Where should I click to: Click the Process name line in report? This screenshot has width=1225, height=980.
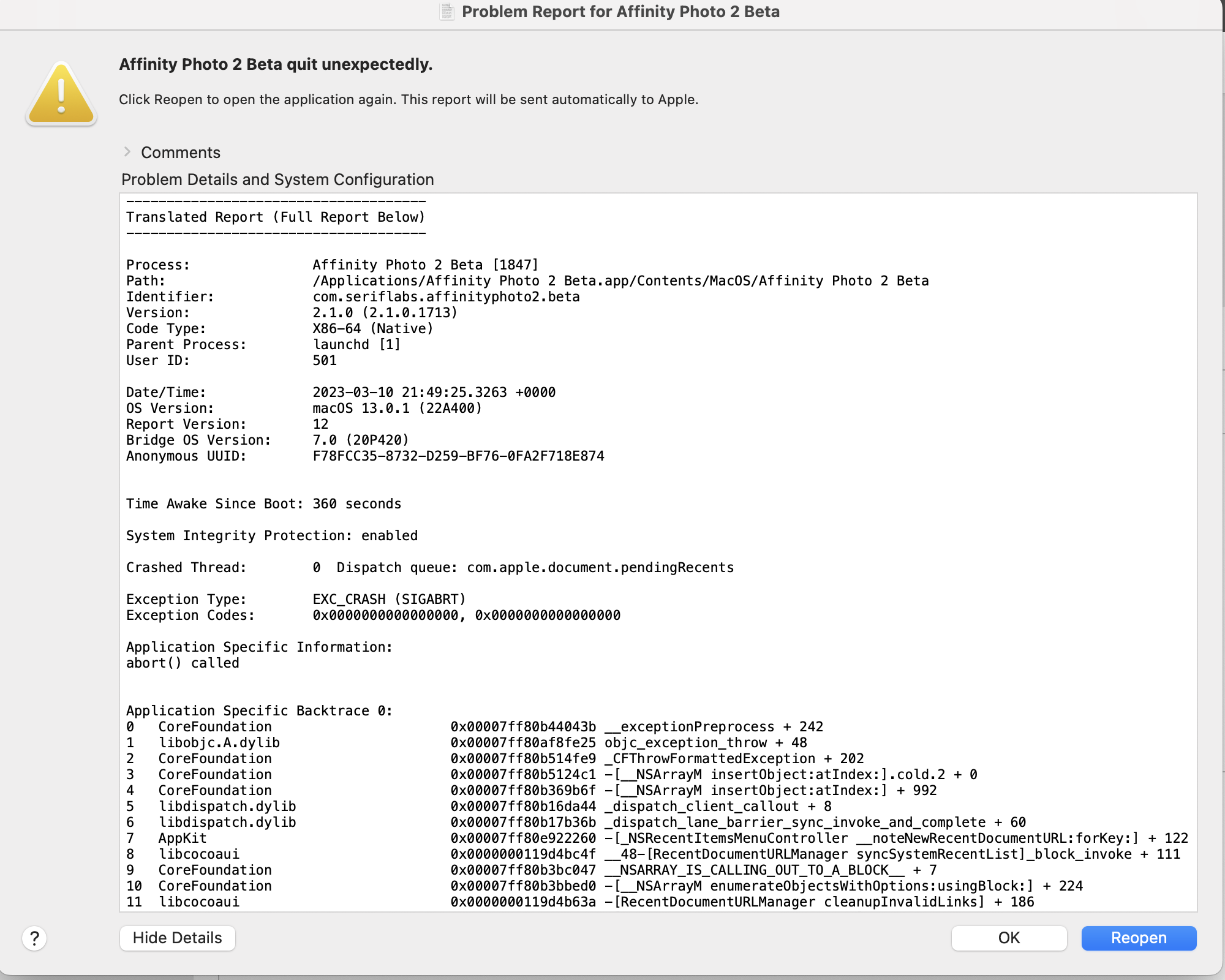tap(424, 265)
